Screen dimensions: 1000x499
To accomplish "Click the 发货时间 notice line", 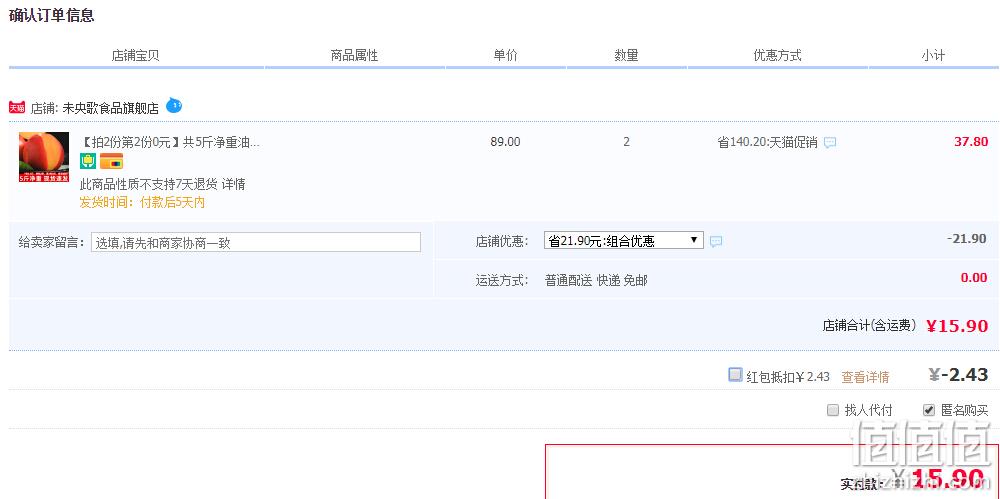I will click(x=142, y=203).
